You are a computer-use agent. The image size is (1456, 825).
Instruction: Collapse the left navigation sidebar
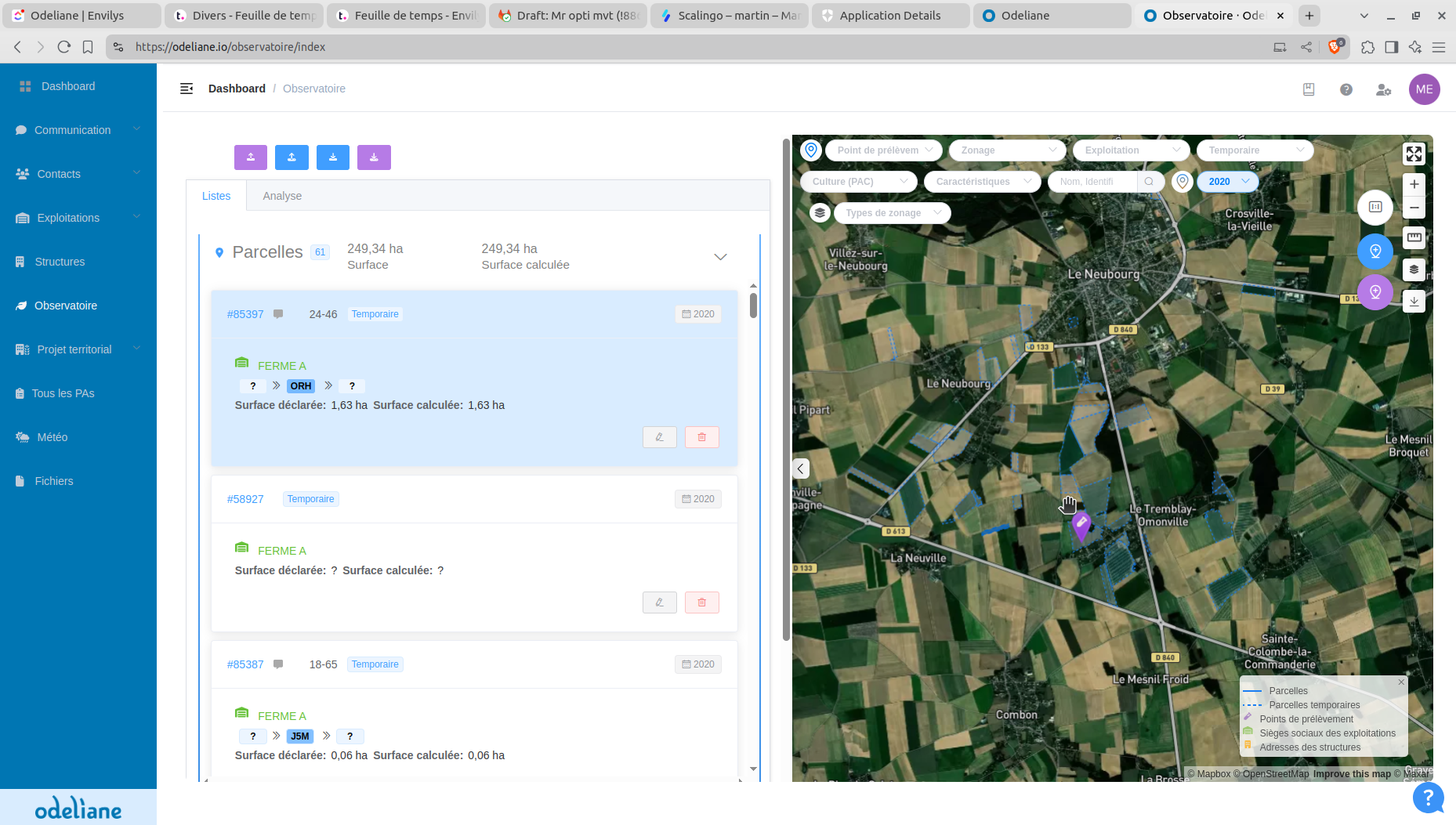click(187, 89)
